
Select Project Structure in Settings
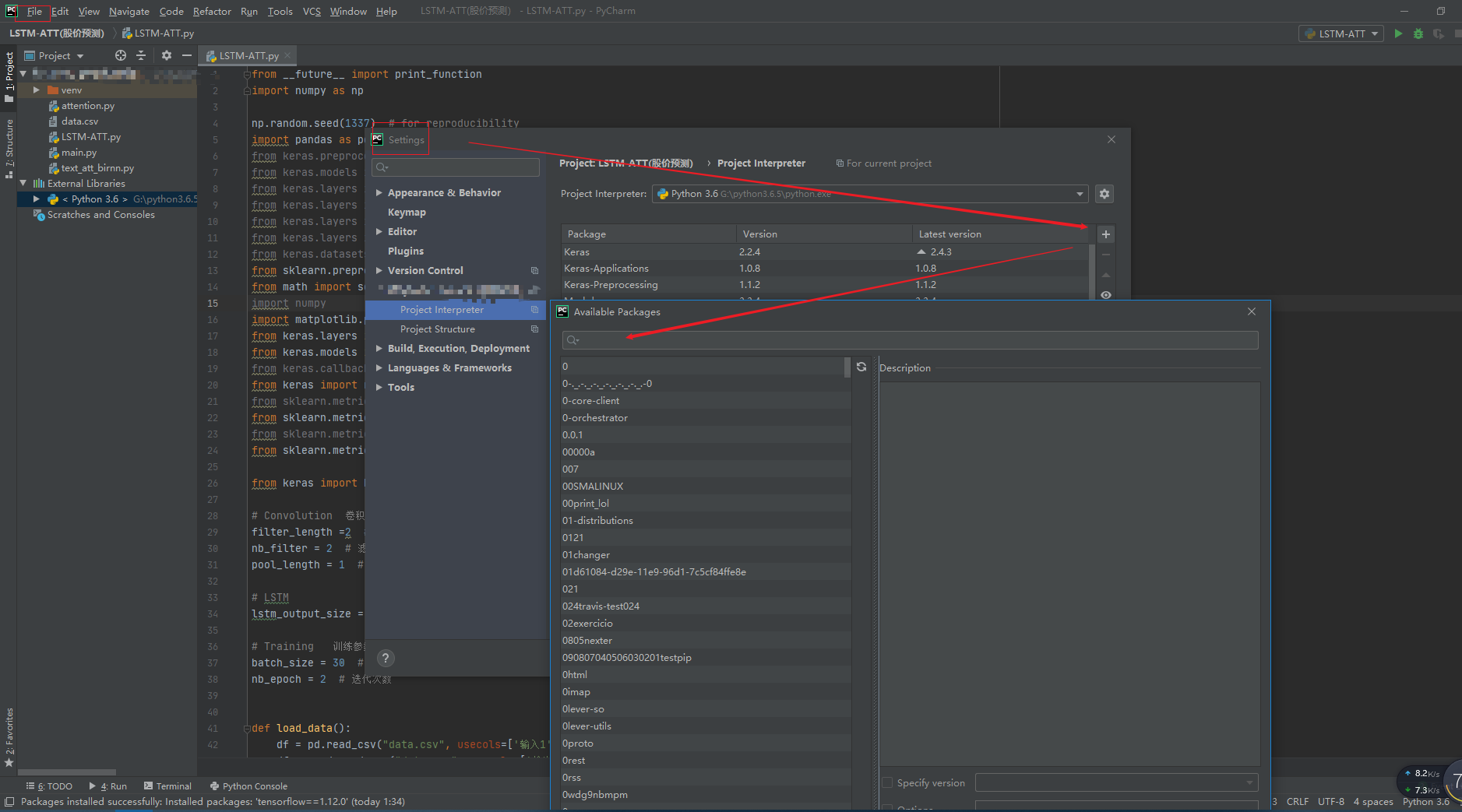click(438, 329)
